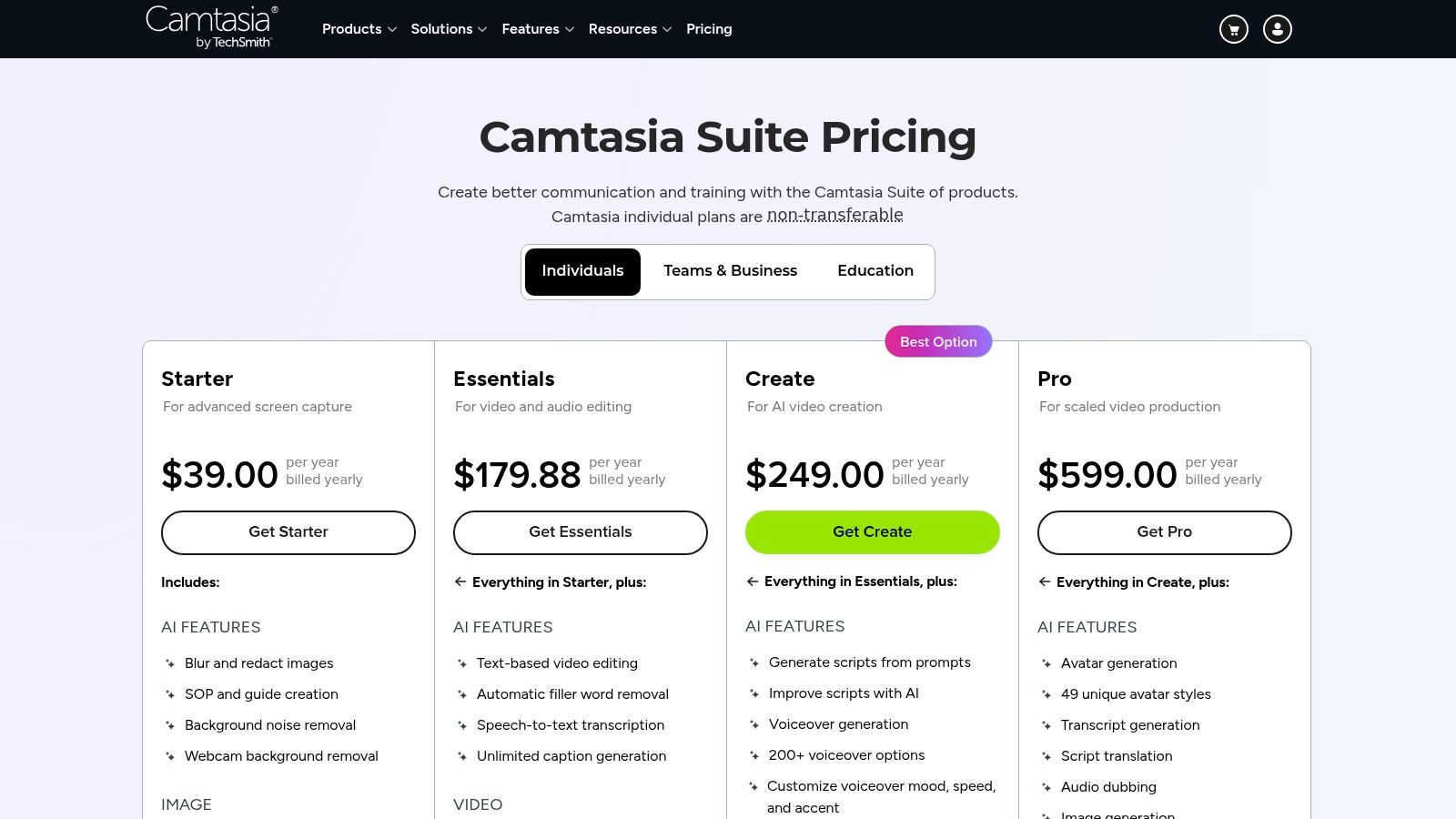Expand the Solutions menu
1456x819 pixels.
(x=449, y=29)
